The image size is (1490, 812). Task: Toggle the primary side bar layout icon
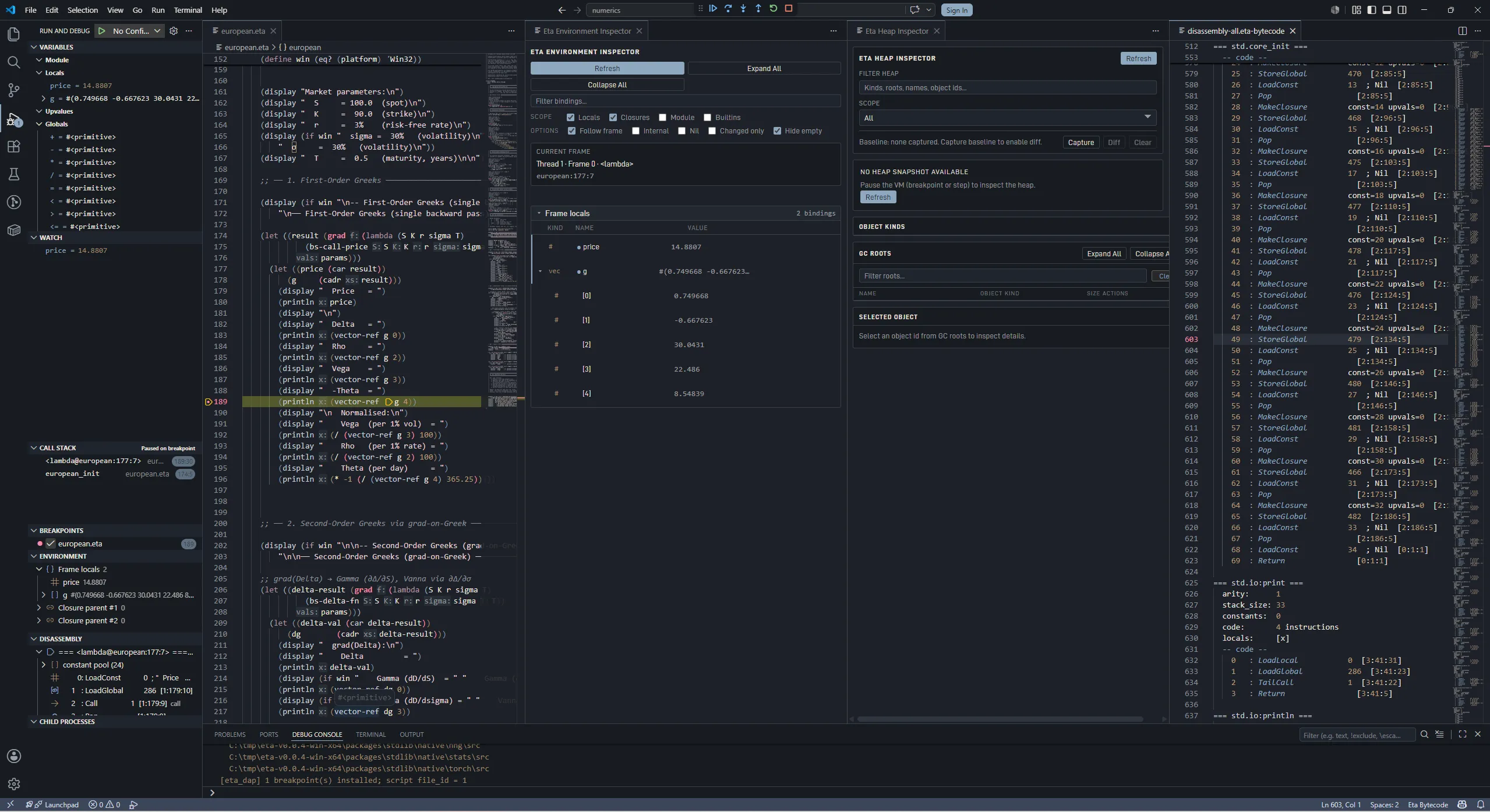pyautogui.click(x=1372, y=10)
